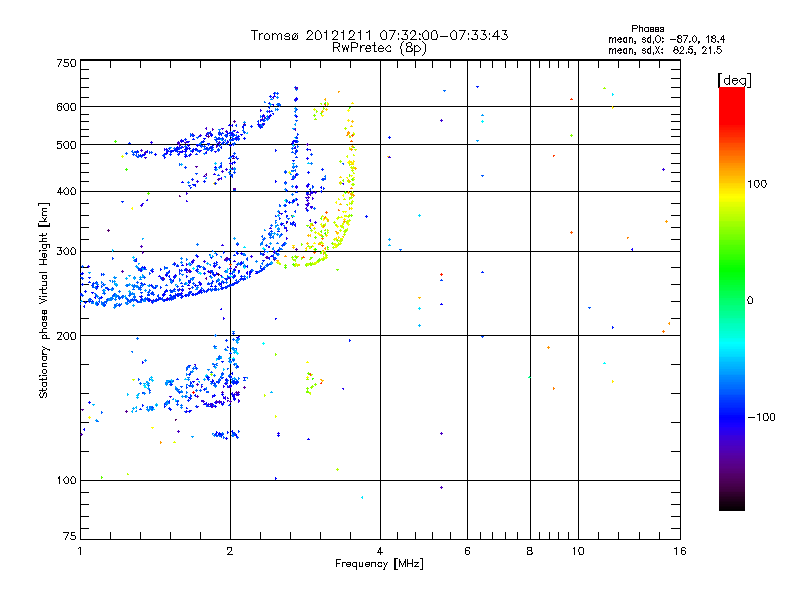Click the plot title 'Tromsø 20121211 07:32:00-07:33:43'

click(x=379, y=35)
